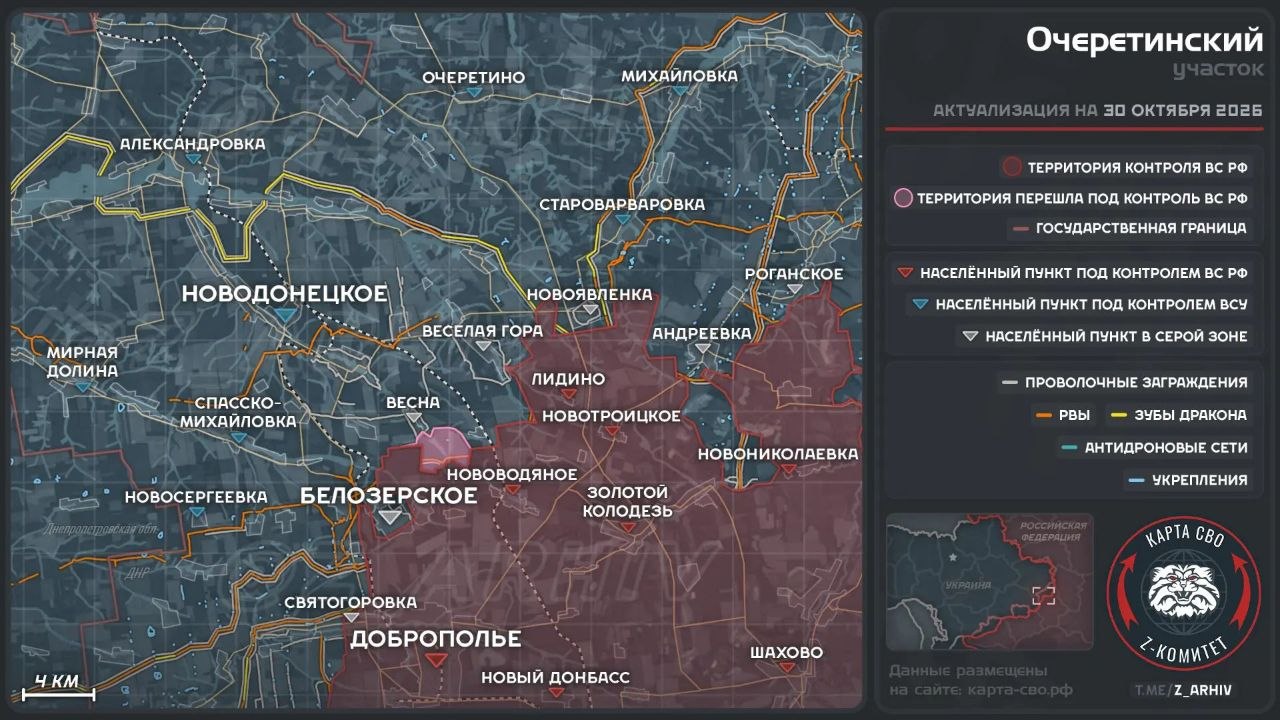The image size is (1280, 720).
Task: Select the Доброполье red triangle marker
Action: point(436,660)
